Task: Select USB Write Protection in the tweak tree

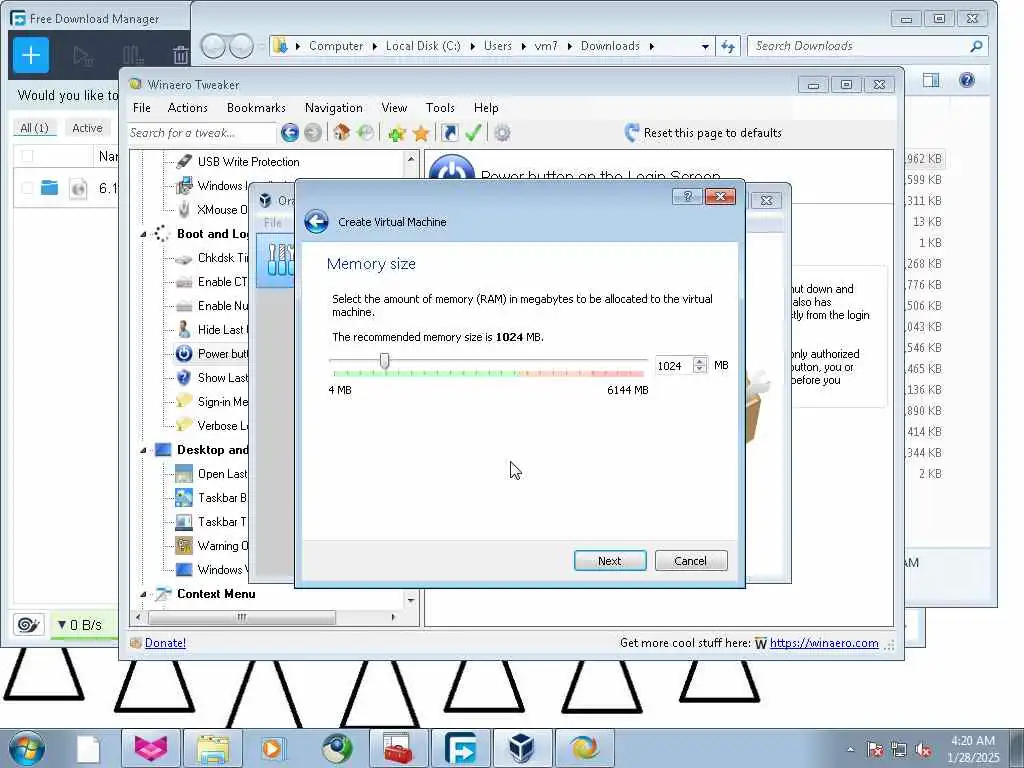Action: [248, 162]
